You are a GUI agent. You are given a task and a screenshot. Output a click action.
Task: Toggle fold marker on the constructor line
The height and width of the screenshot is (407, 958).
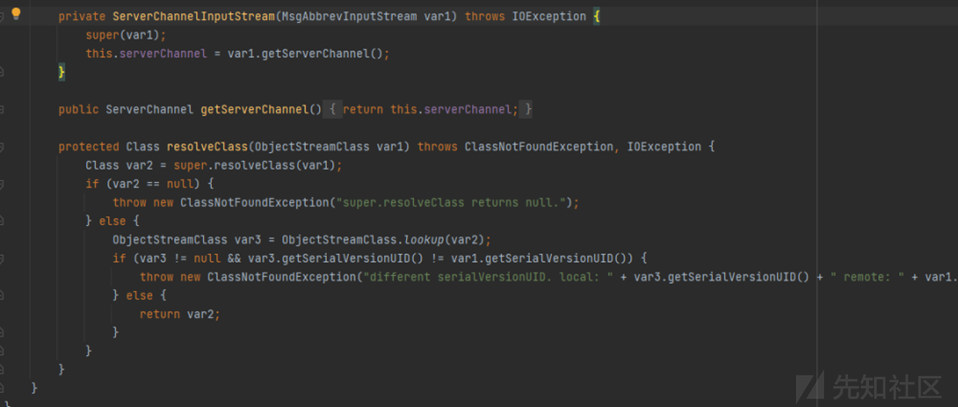pos(2,17)
